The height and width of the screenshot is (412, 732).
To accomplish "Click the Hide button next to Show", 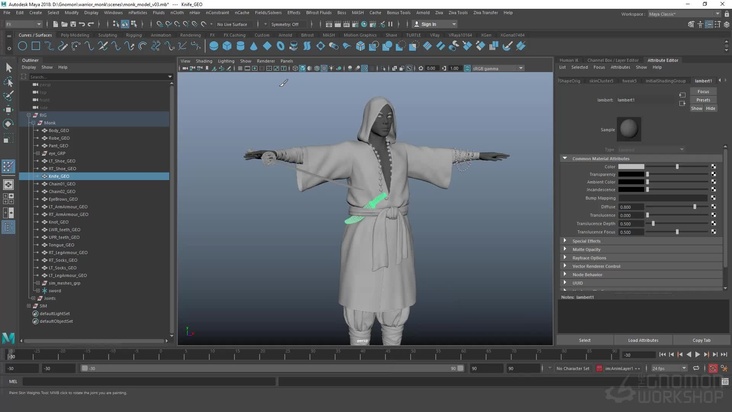I will [711, 108].
